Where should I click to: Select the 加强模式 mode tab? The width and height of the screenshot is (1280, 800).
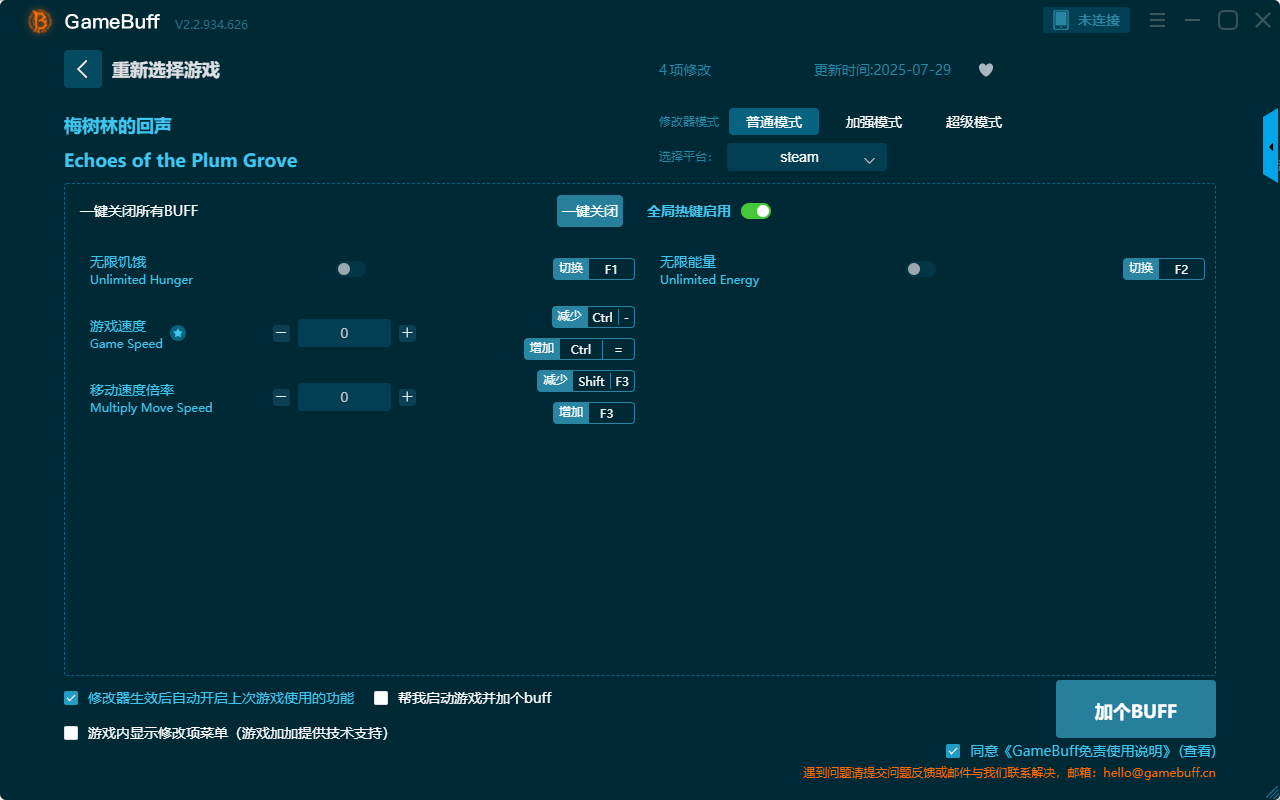(x=874, y=122)
